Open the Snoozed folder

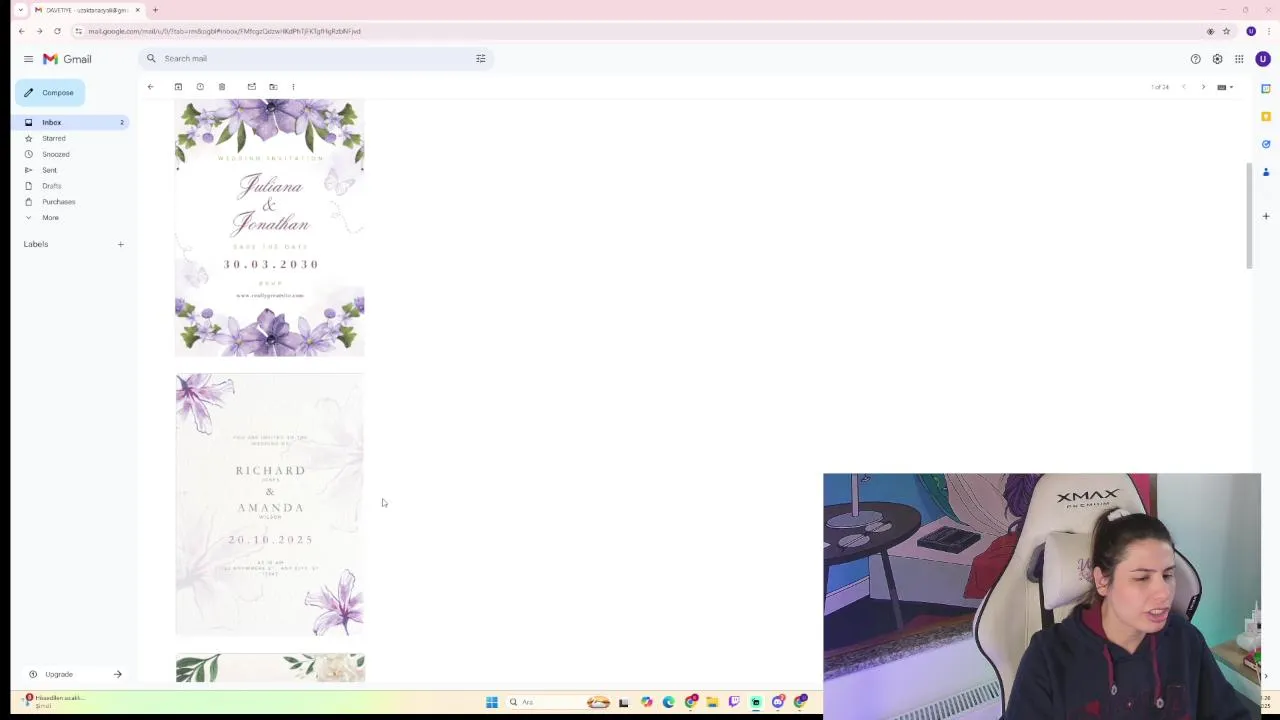(56, 154)
